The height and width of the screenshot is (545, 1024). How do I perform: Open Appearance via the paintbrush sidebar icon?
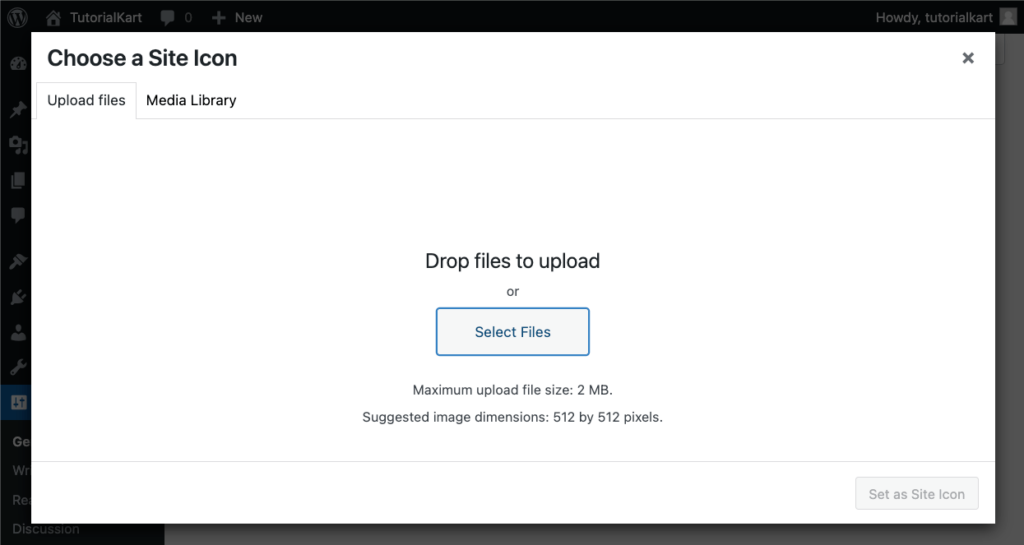[18, 261]
